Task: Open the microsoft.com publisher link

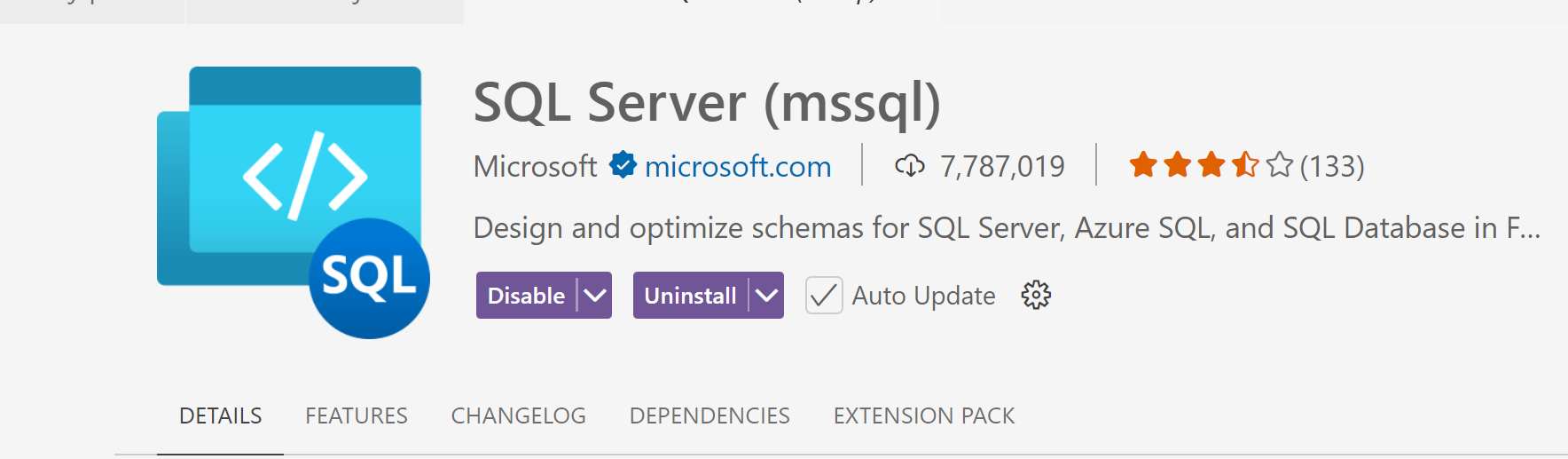Action: pyautogui.click(x=738, y=166)
